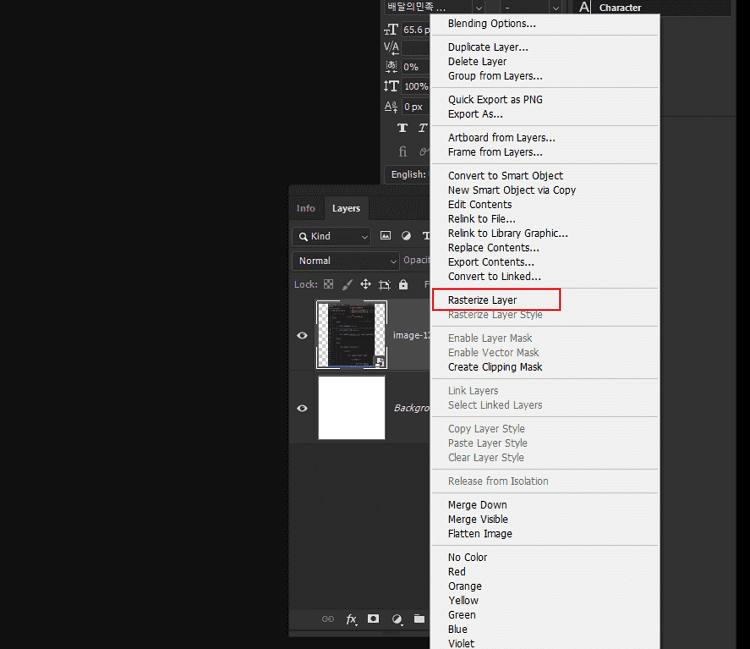Choose Relink to File item
This screenshot has height=649, width=750.
pos(545,219)
